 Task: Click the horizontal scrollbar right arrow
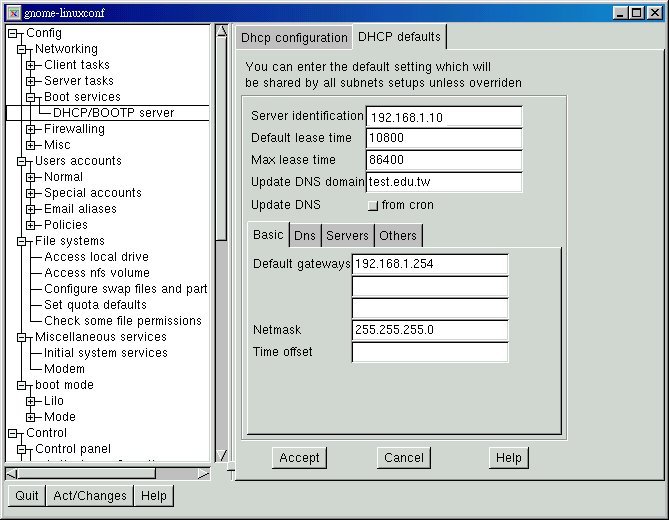204,474
